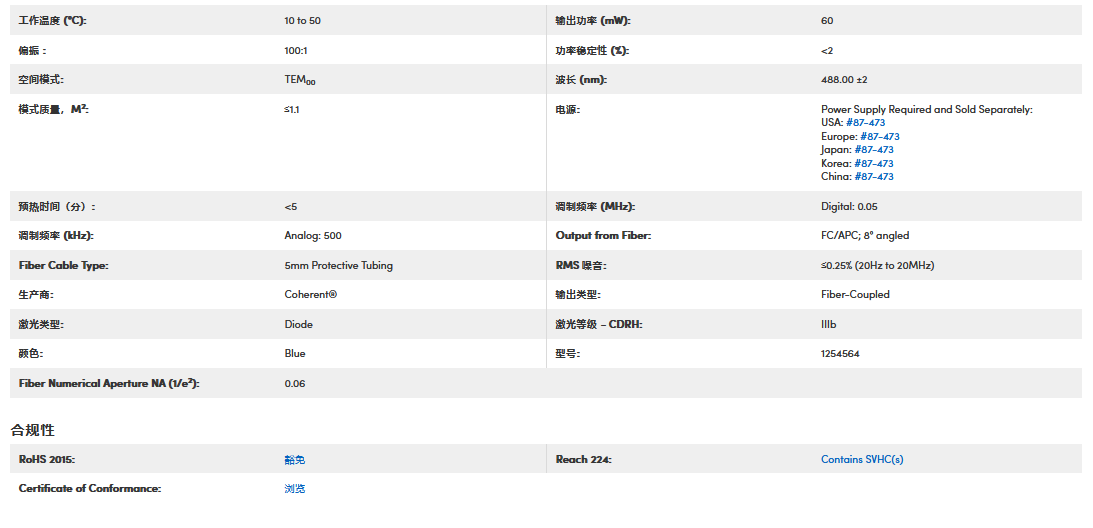Open the Europe power supply #87-473 link
The height and width of the screenshot is (528, 1093).
879,137
